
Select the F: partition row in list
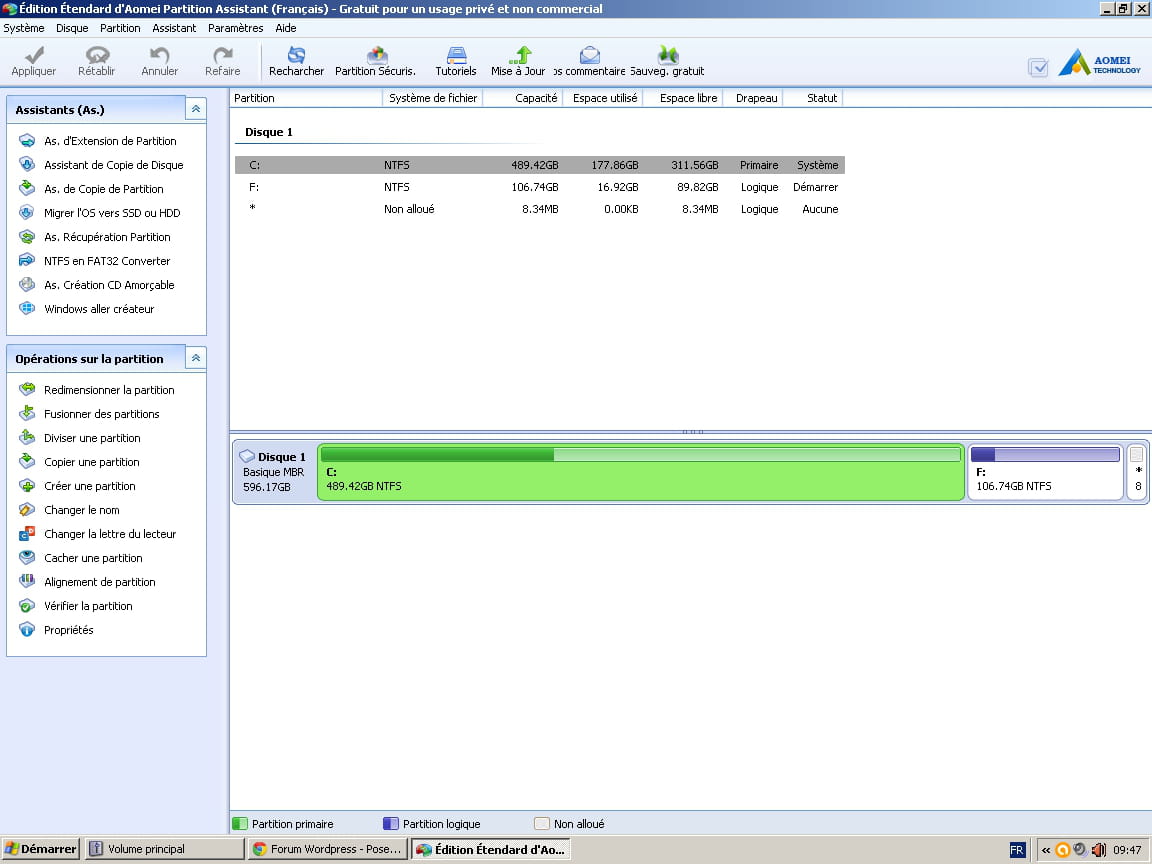(x=540, y=187)
